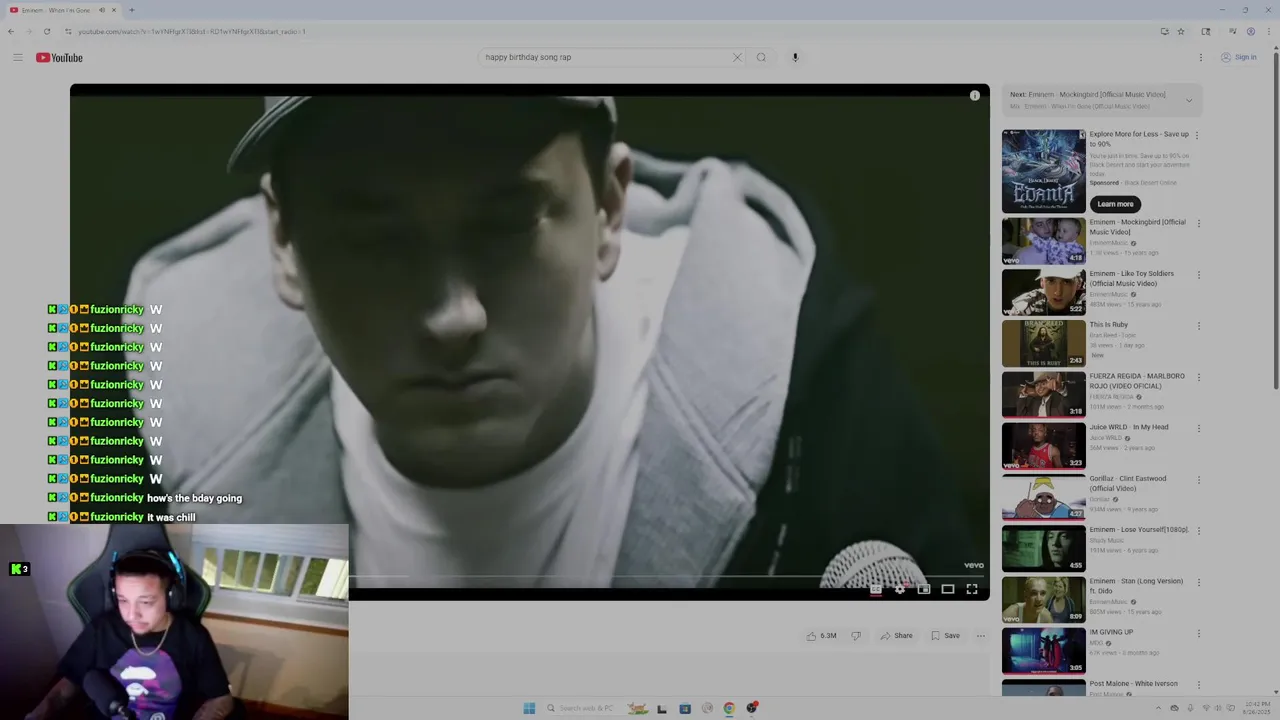Open FUERZA REGIDA Marlboro Rojo video title
1280x720 pixels.
(1137, 381)
